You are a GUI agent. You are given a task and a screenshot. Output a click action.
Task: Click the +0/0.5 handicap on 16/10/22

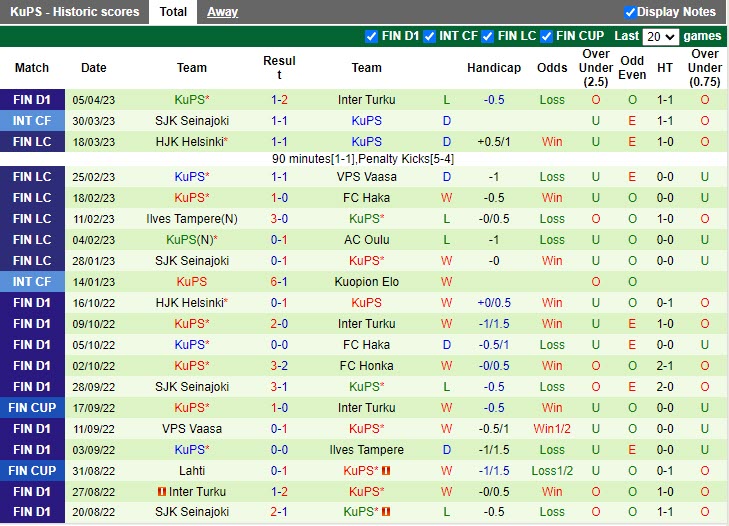click(494, 303)
